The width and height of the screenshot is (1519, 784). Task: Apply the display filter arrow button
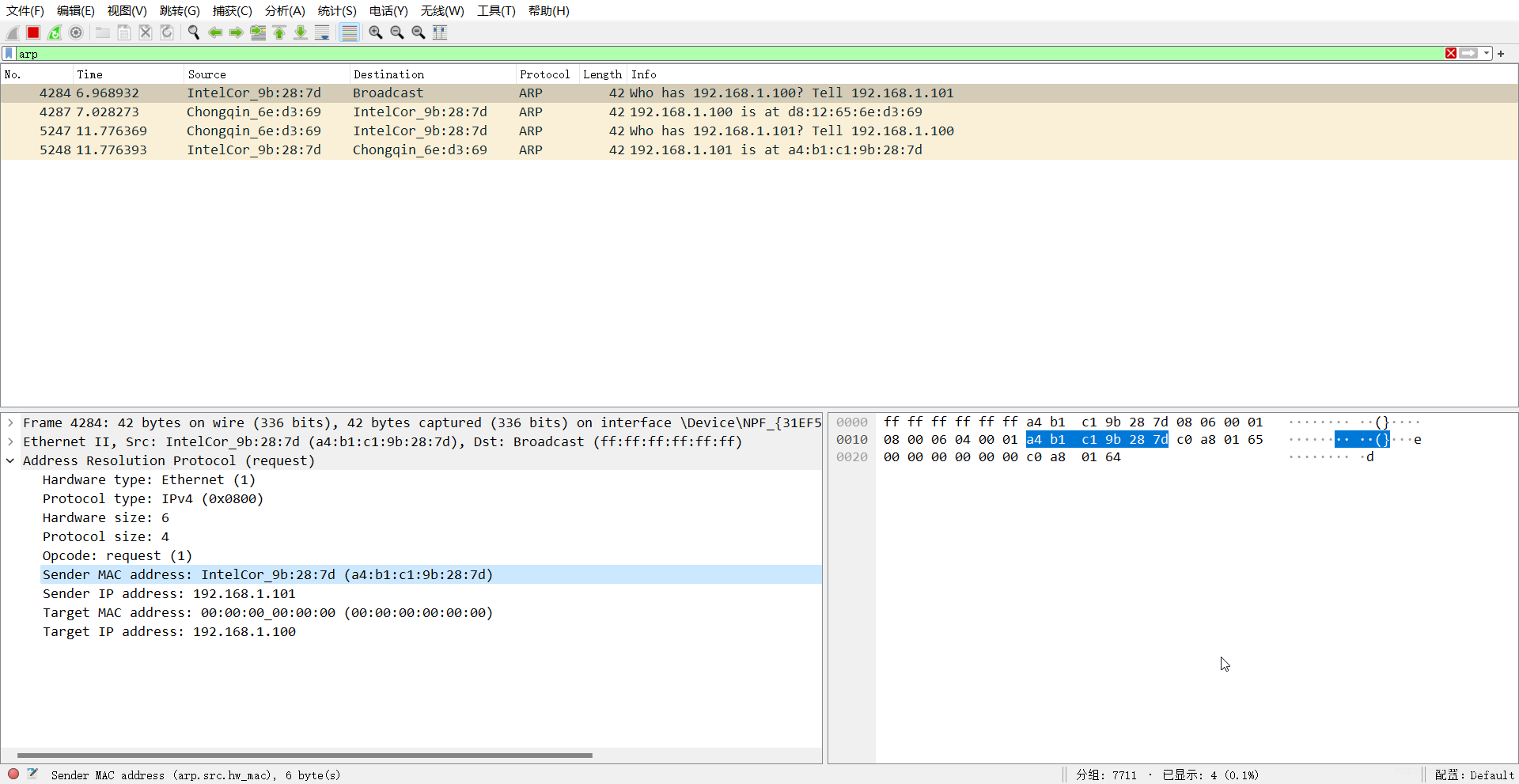point(1469,53)
